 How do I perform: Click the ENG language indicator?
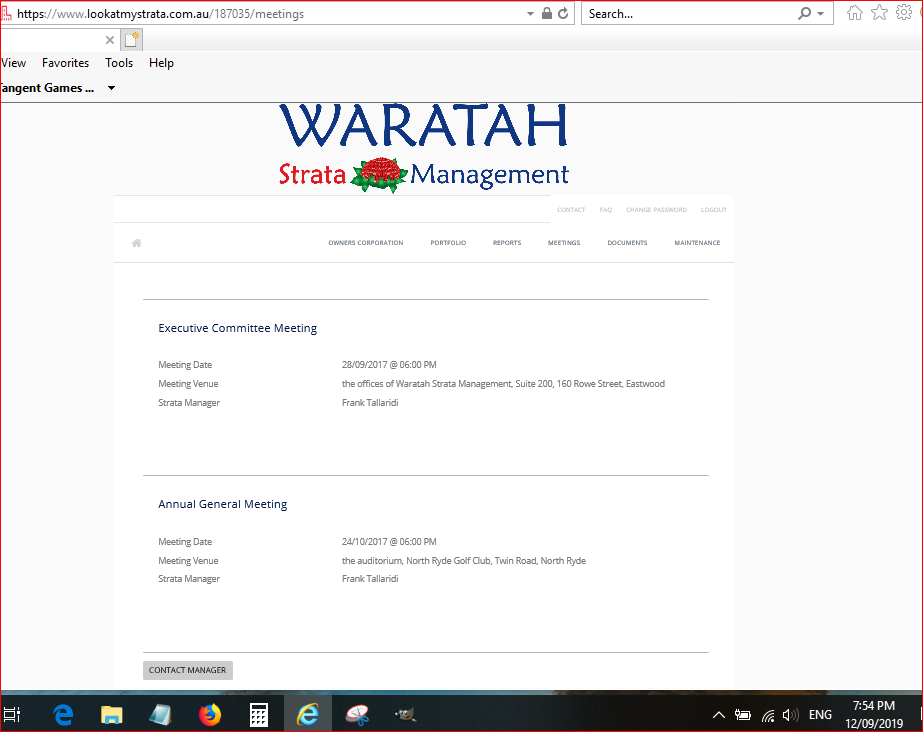coord(820,715)
